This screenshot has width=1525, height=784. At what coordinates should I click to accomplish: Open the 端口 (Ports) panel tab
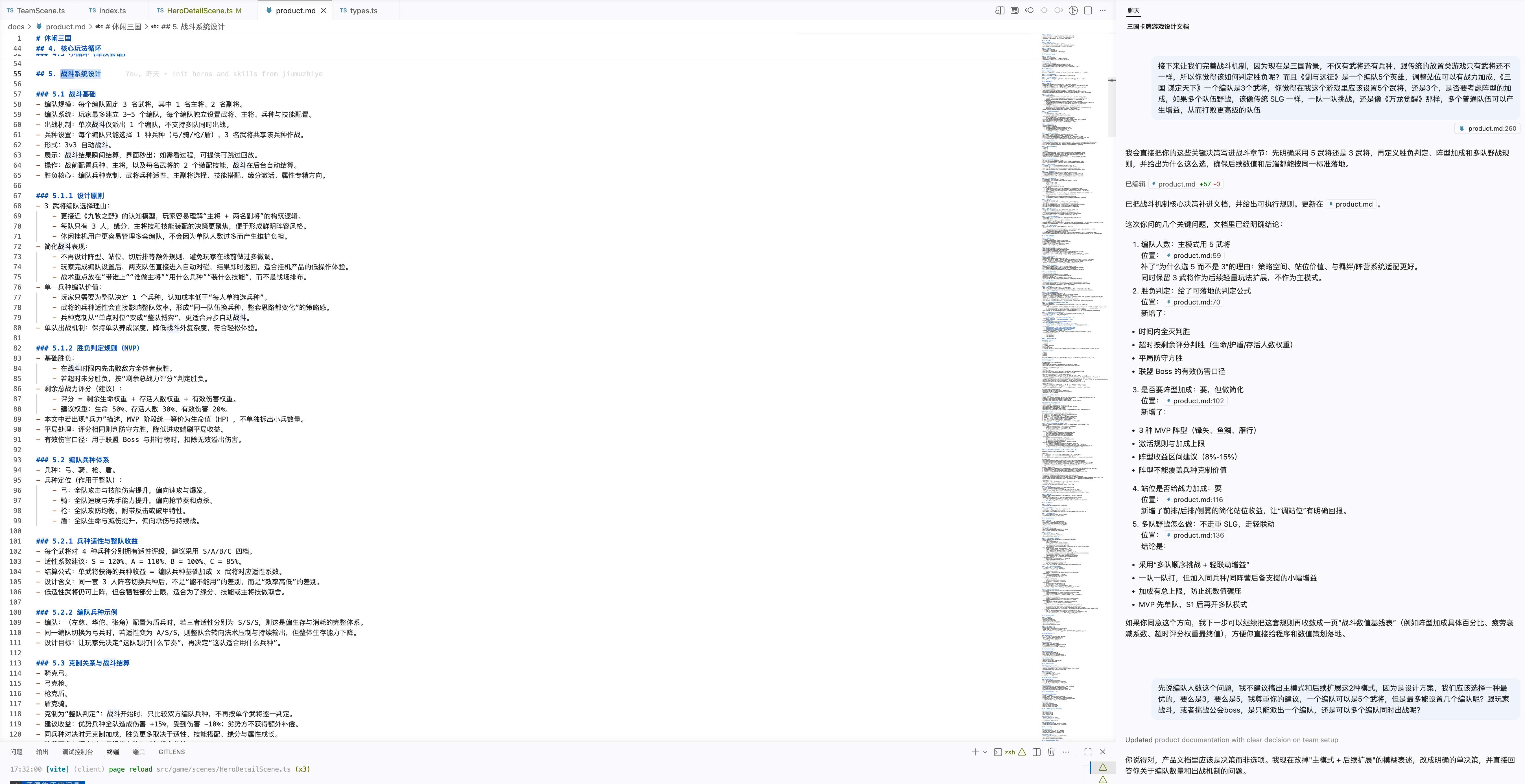click(x=139, y=752)
